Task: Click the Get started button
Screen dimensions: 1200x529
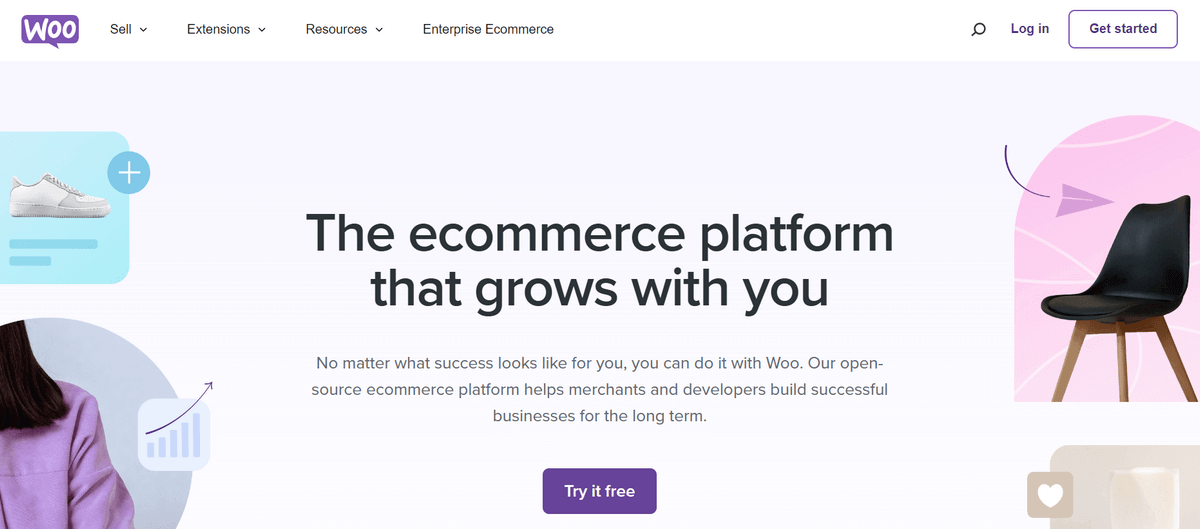Action: [1123, 29]
